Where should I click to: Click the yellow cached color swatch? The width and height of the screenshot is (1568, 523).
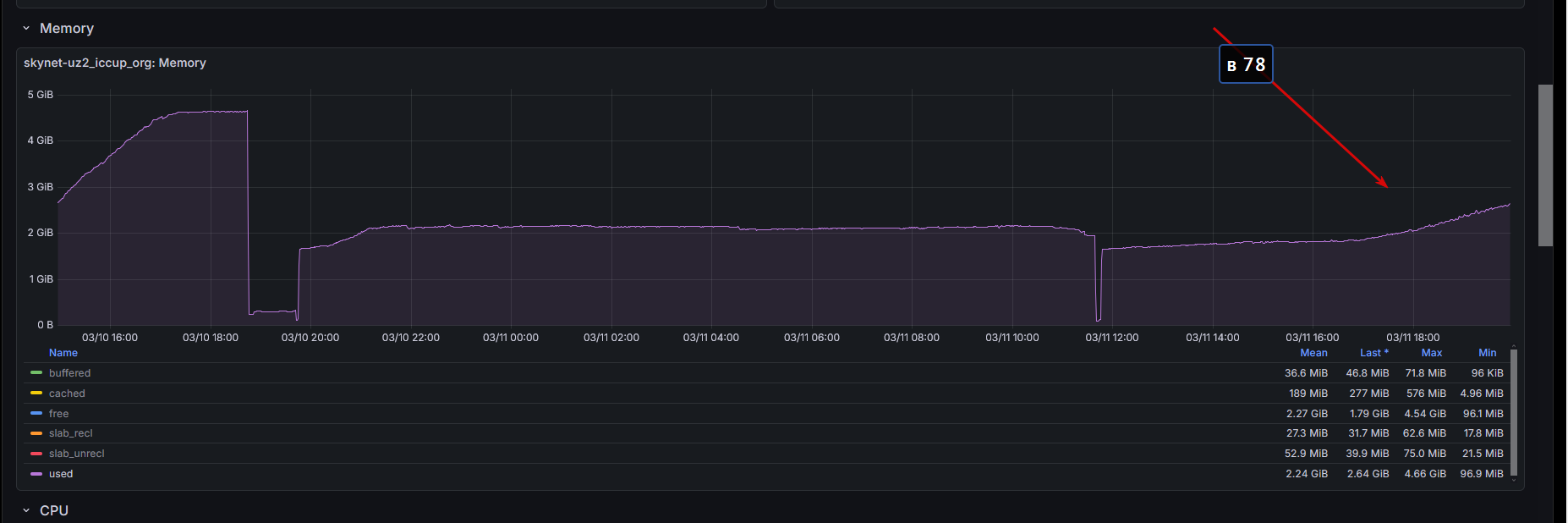36,393
